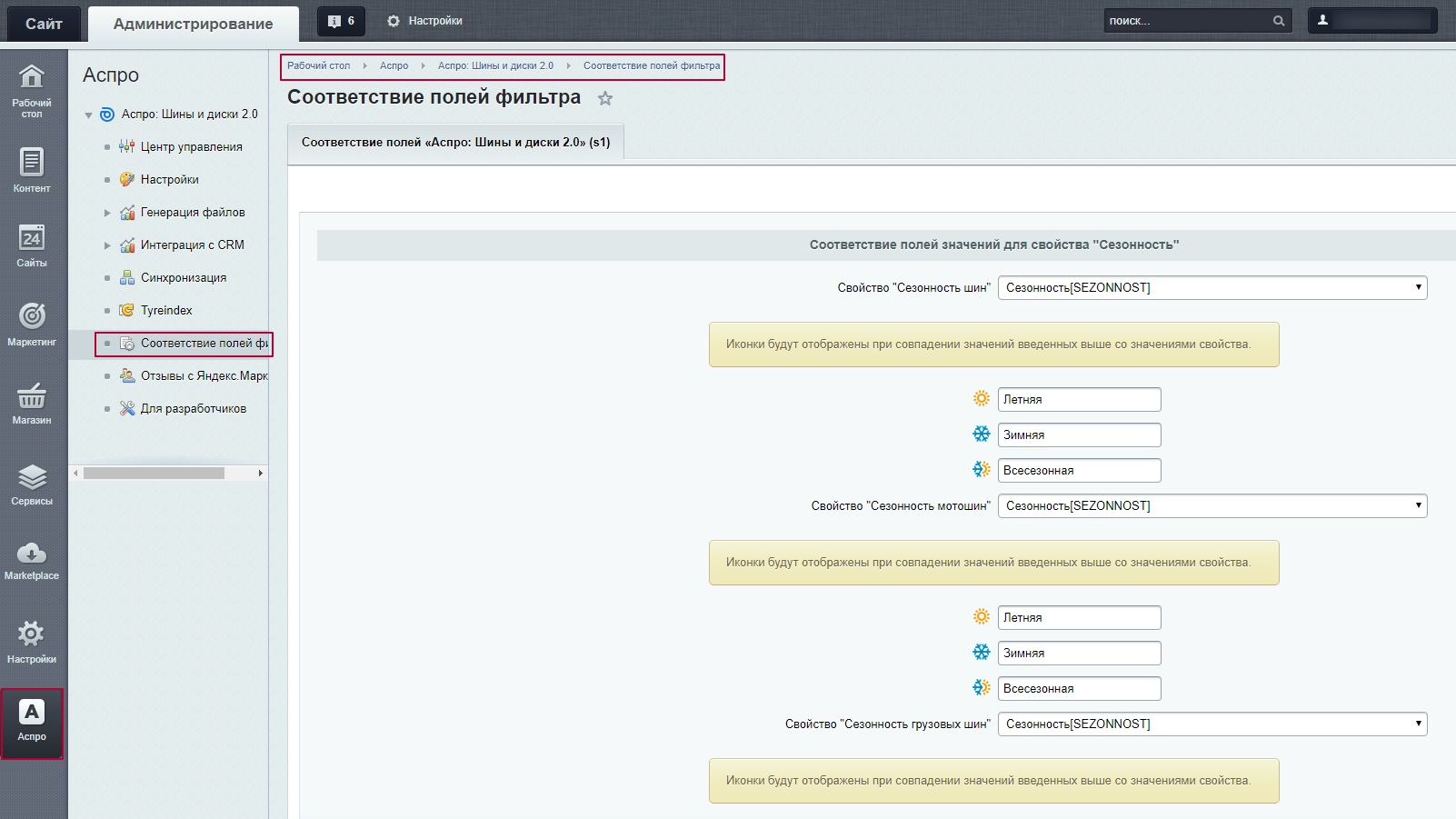Open Tyreindex in the tree

click(166, 310)
